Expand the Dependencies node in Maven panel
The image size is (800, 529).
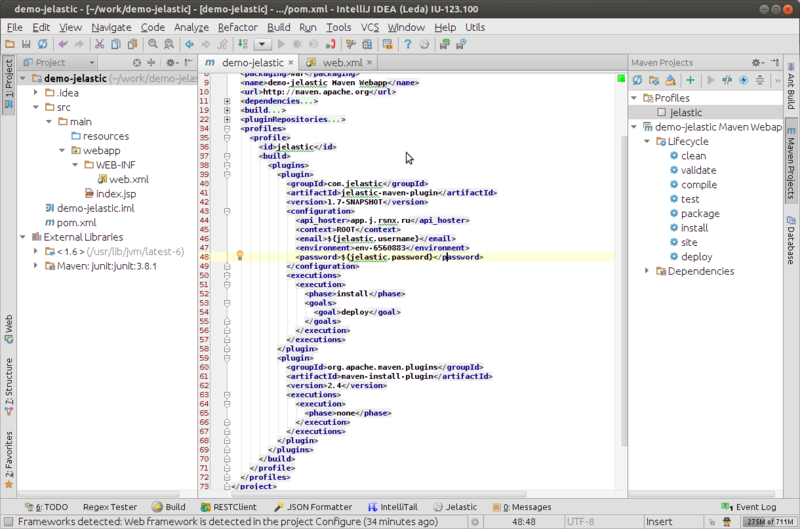click(646, 271)
